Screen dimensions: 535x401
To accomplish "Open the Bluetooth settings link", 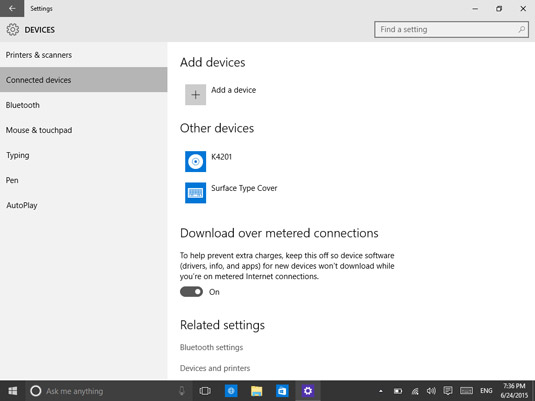I will tap(212, 347).
